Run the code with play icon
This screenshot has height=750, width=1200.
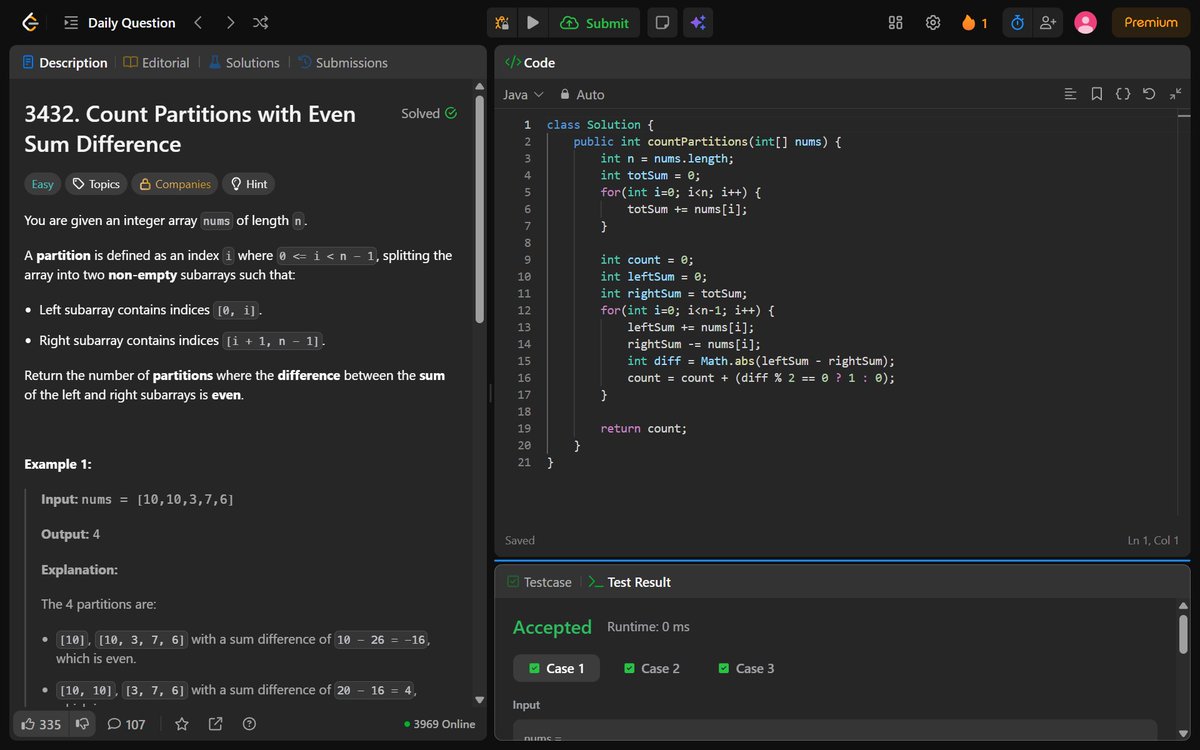coord(533,22)
